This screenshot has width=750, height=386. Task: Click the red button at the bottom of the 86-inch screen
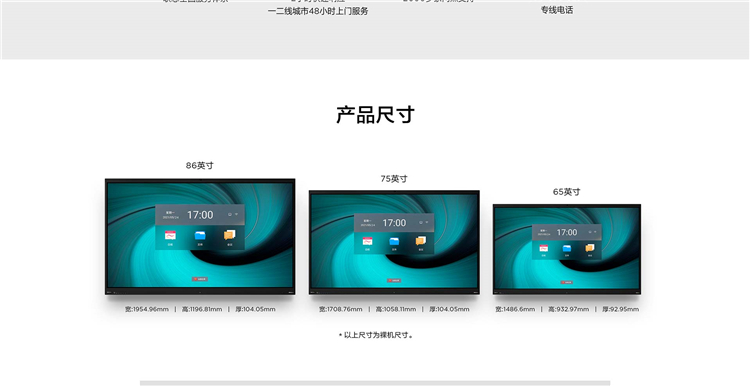pos(200,279)
